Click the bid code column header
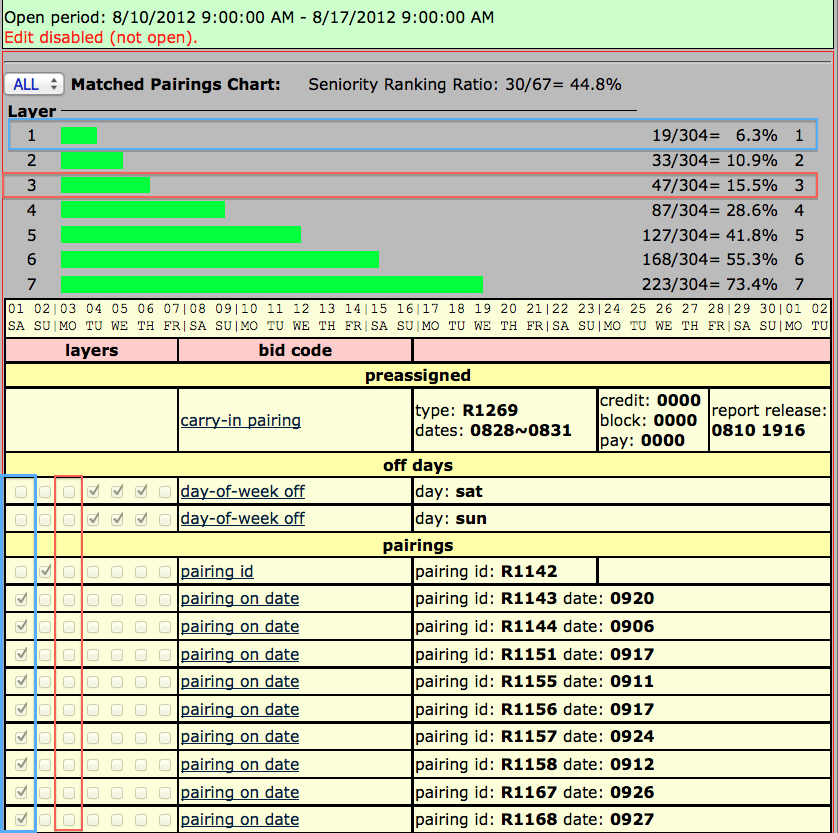The width and height of the screenshot is (838, 833). (x=294, y=350)
